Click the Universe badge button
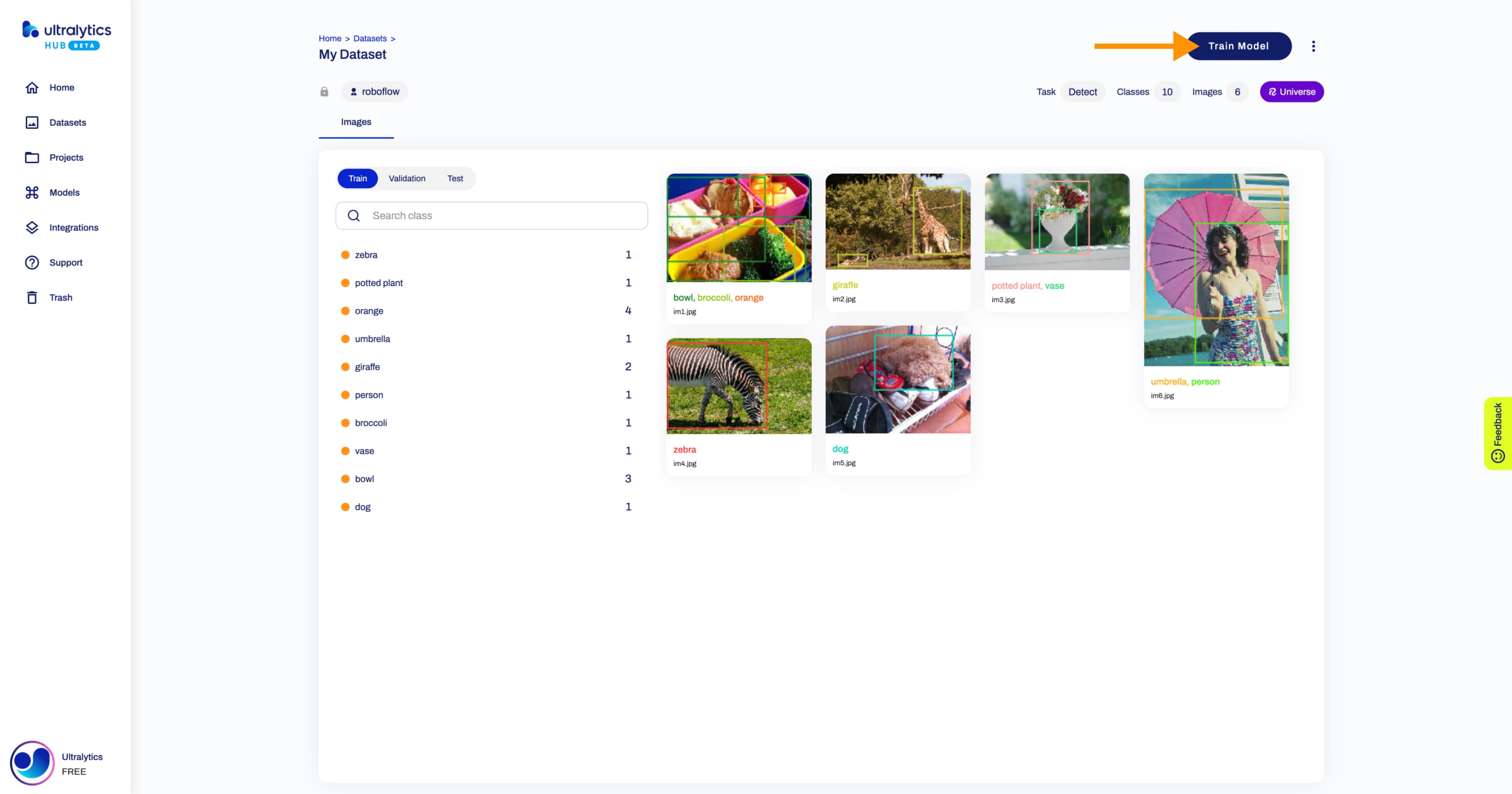The image size is (1512, 794). click(1292, 91)
